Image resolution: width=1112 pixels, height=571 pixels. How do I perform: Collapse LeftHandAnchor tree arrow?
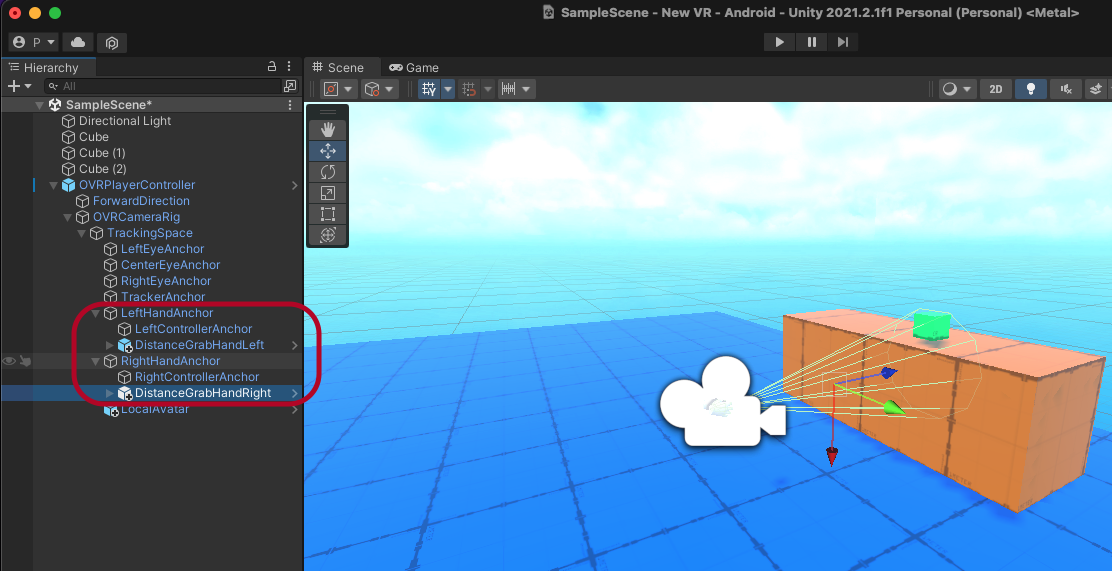(96, 313)
